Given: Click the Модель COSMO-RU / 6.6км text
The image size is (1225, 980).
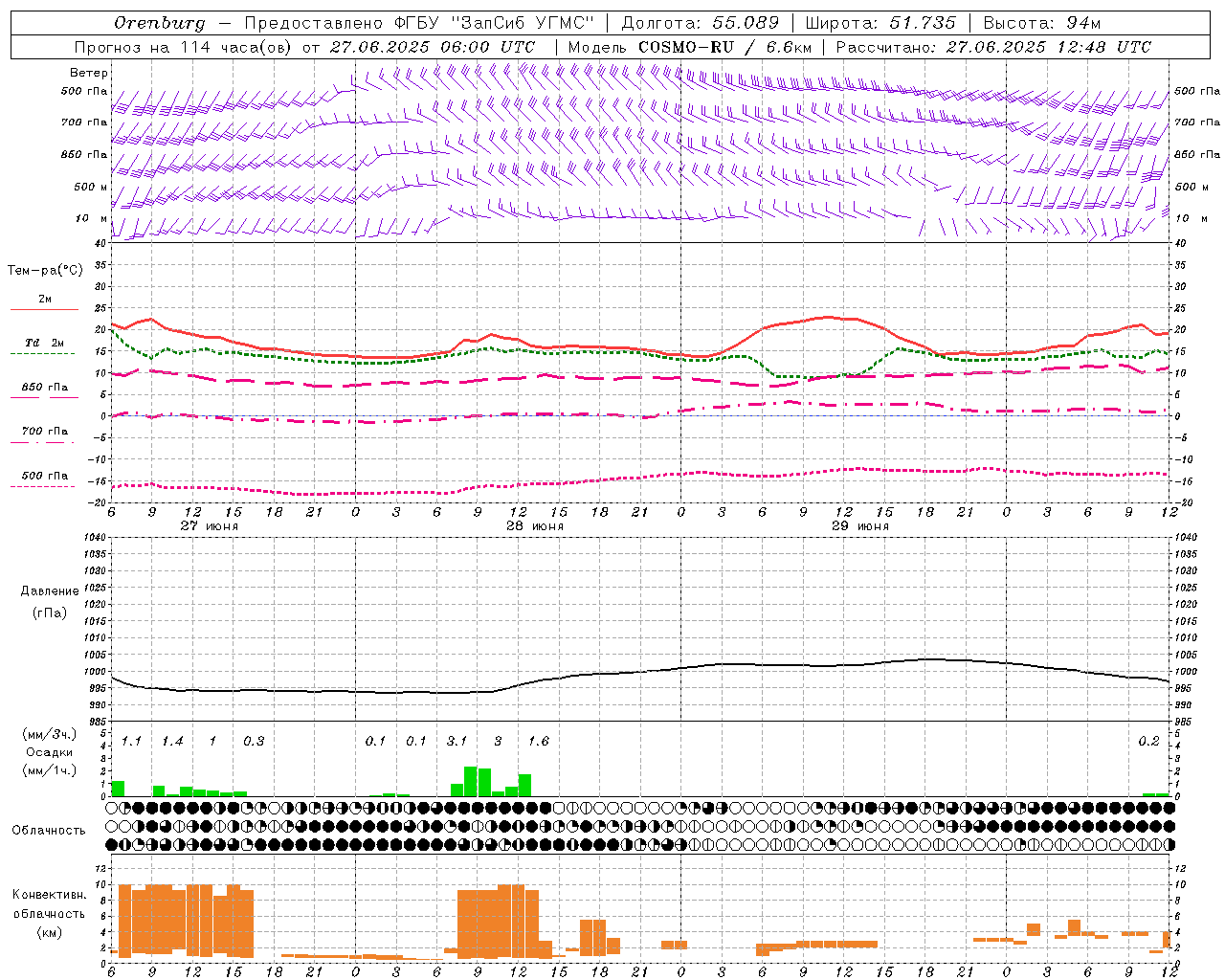Looking at the screenshot, I should click(690, 47).
